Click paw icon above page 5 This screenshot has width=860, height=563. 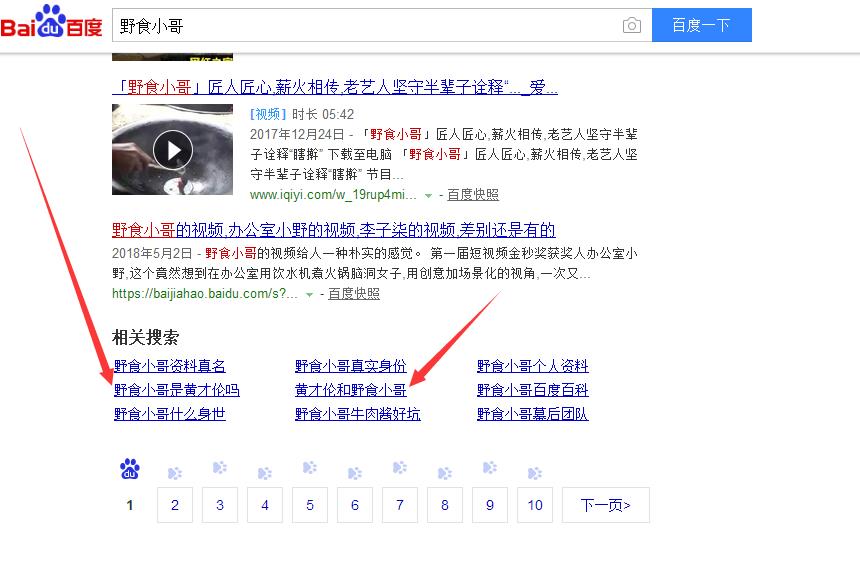click(x=309, y=468)
